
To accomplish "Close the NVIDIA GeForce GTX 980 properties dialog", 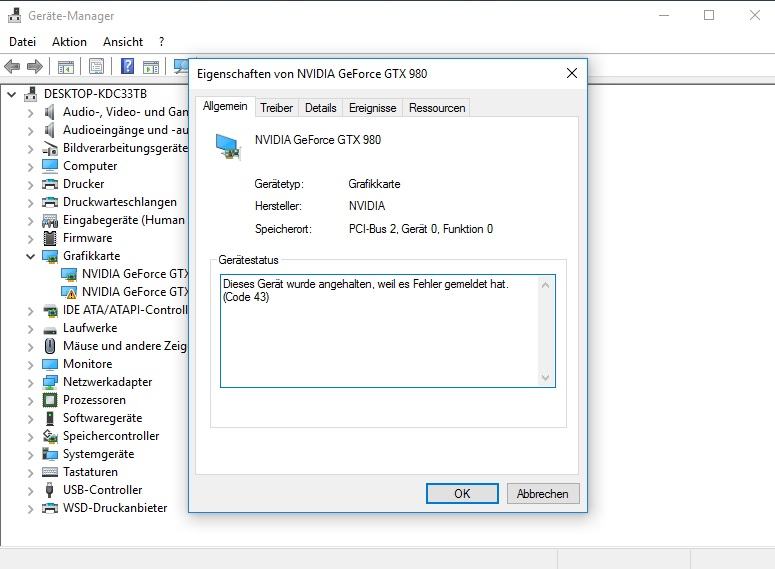I will point(572,74).
